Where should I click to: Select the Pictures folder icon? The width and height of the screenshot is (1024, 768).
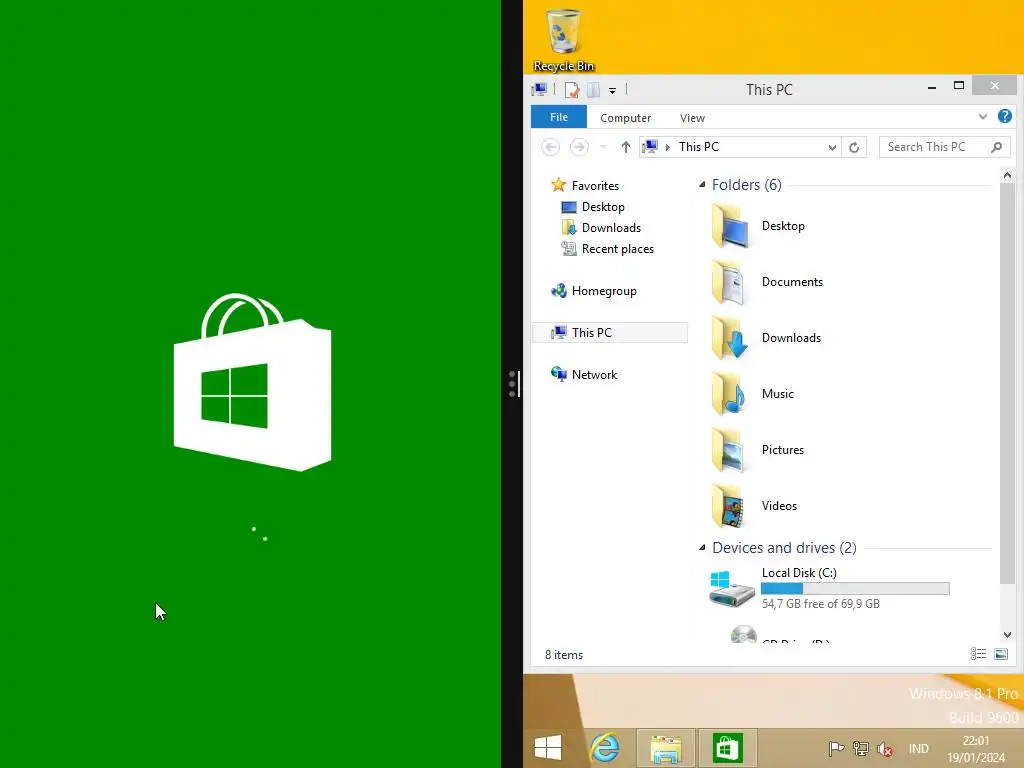[730, 450]
